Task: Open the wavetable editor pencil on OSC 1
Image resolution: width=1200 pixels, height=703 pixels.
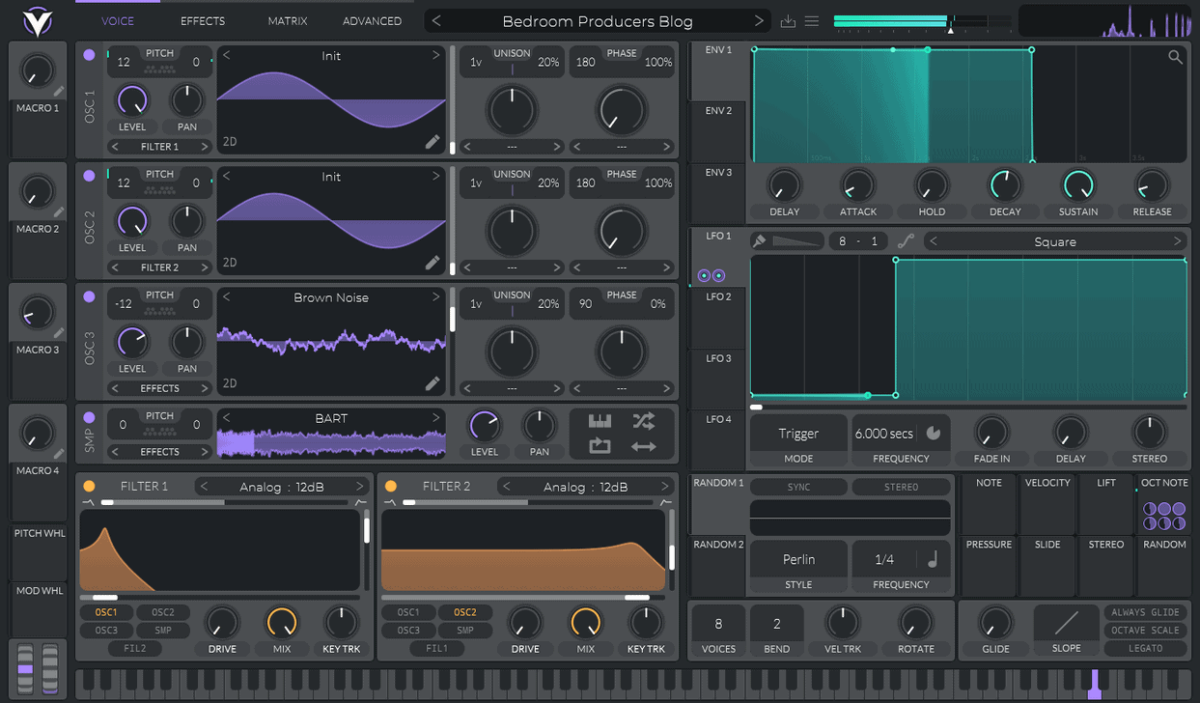Action: pos(432,143)
